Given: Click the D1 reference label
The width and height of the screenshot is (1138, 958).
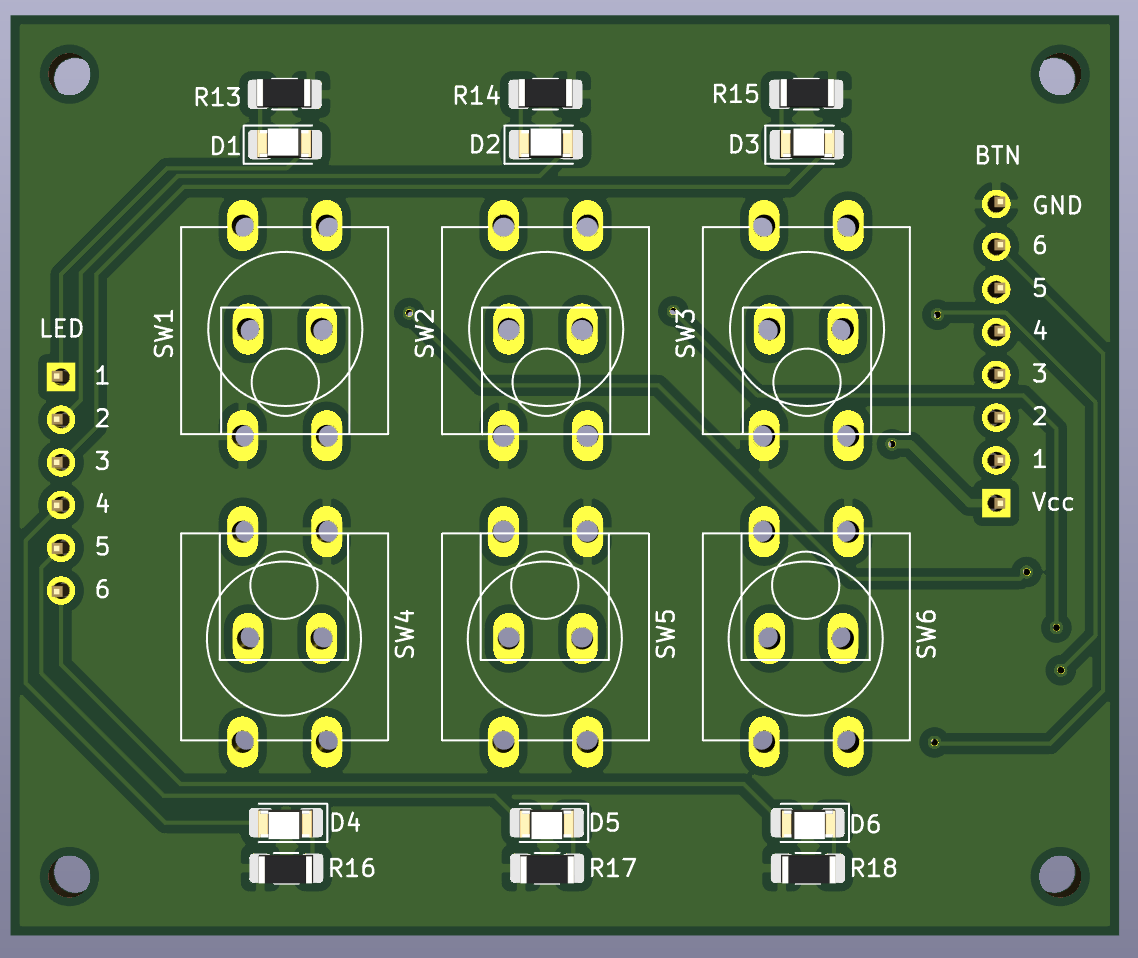Looking at the screenshot, I should 225,146.
